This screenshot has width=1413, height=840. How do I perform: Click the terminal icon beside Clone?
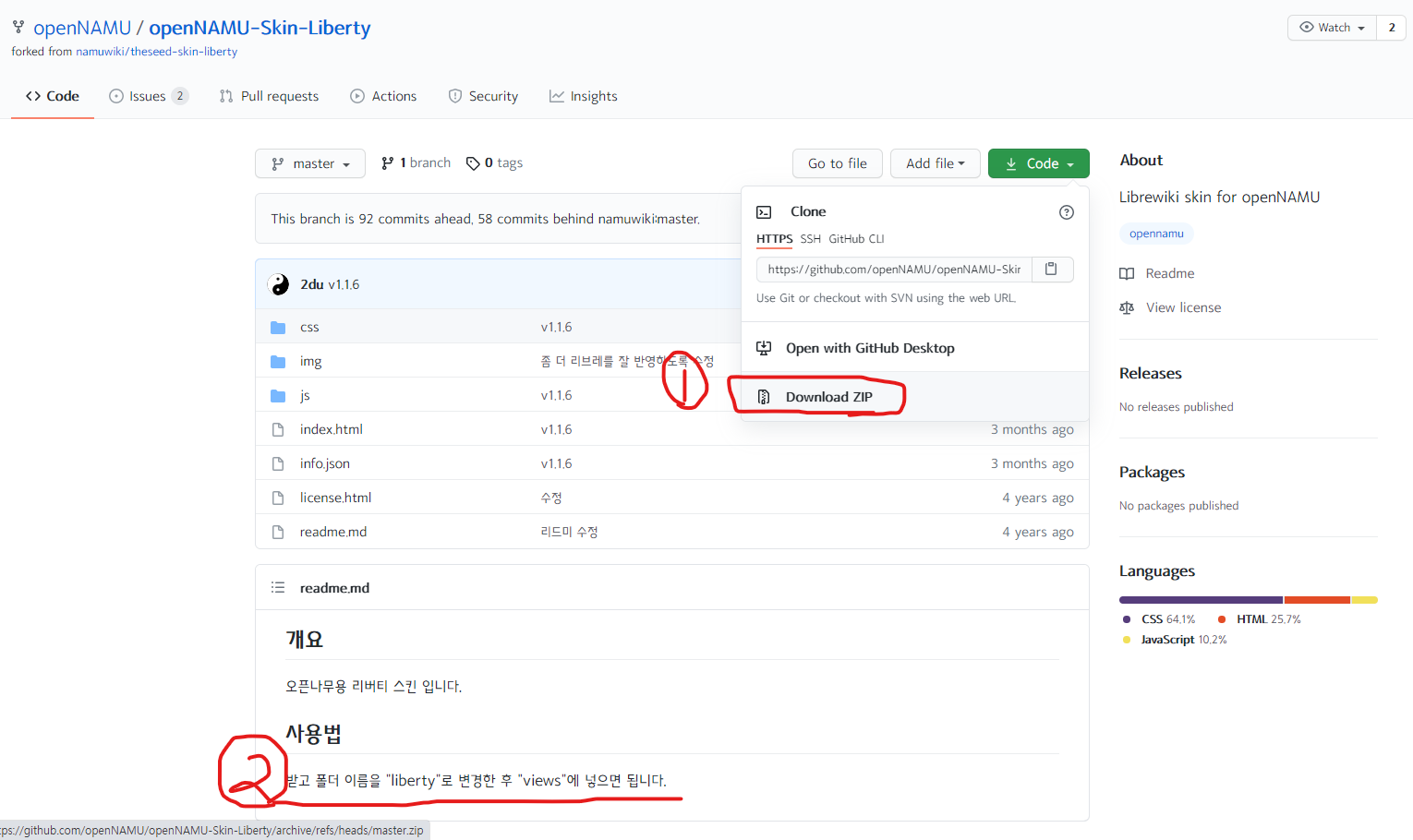pos(764,211)
